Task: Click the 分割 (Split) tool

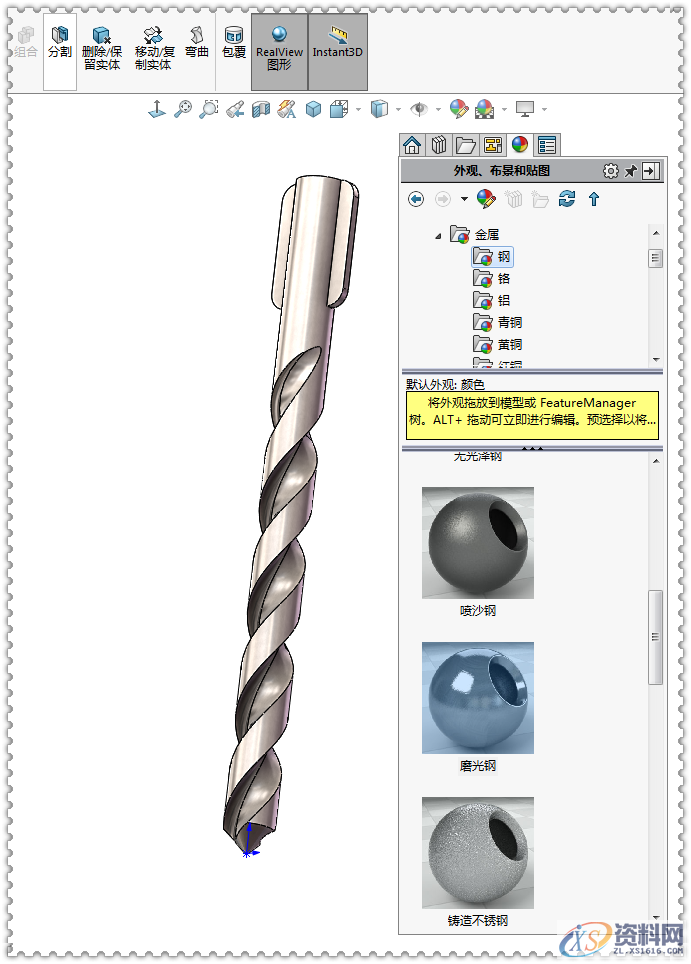Action: click(x=60, y=52)
